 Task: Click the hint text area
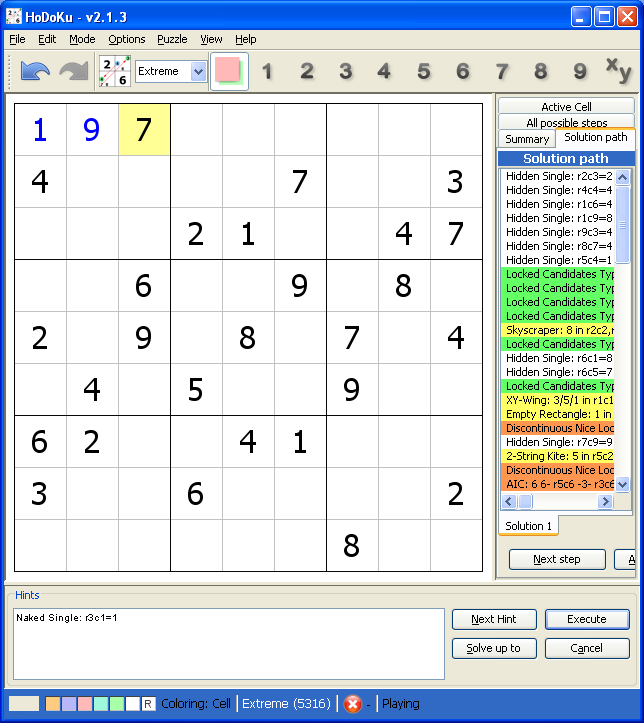pyautogui.click(x=229, y=644)
